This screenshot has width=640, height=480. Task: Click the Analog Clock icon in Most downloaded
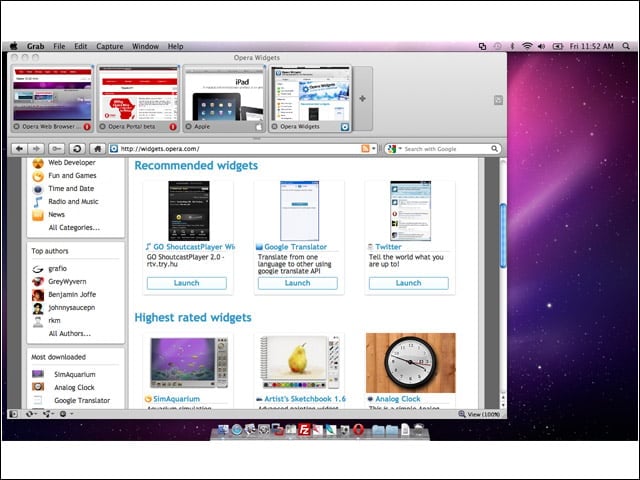click(38, 387)
